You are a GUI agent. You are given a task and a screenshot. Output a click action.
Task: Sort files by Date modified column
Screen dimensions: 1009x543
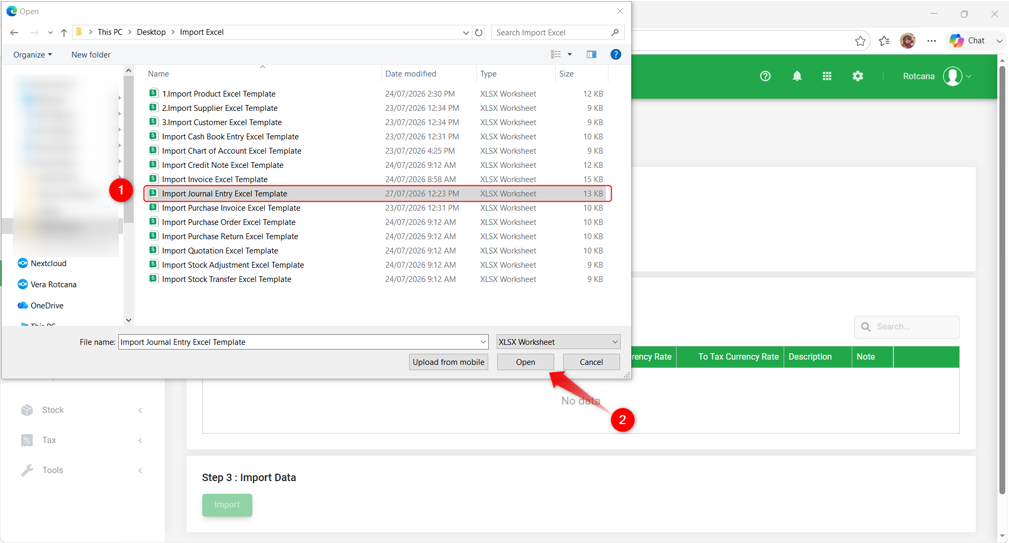coord(411,74)
